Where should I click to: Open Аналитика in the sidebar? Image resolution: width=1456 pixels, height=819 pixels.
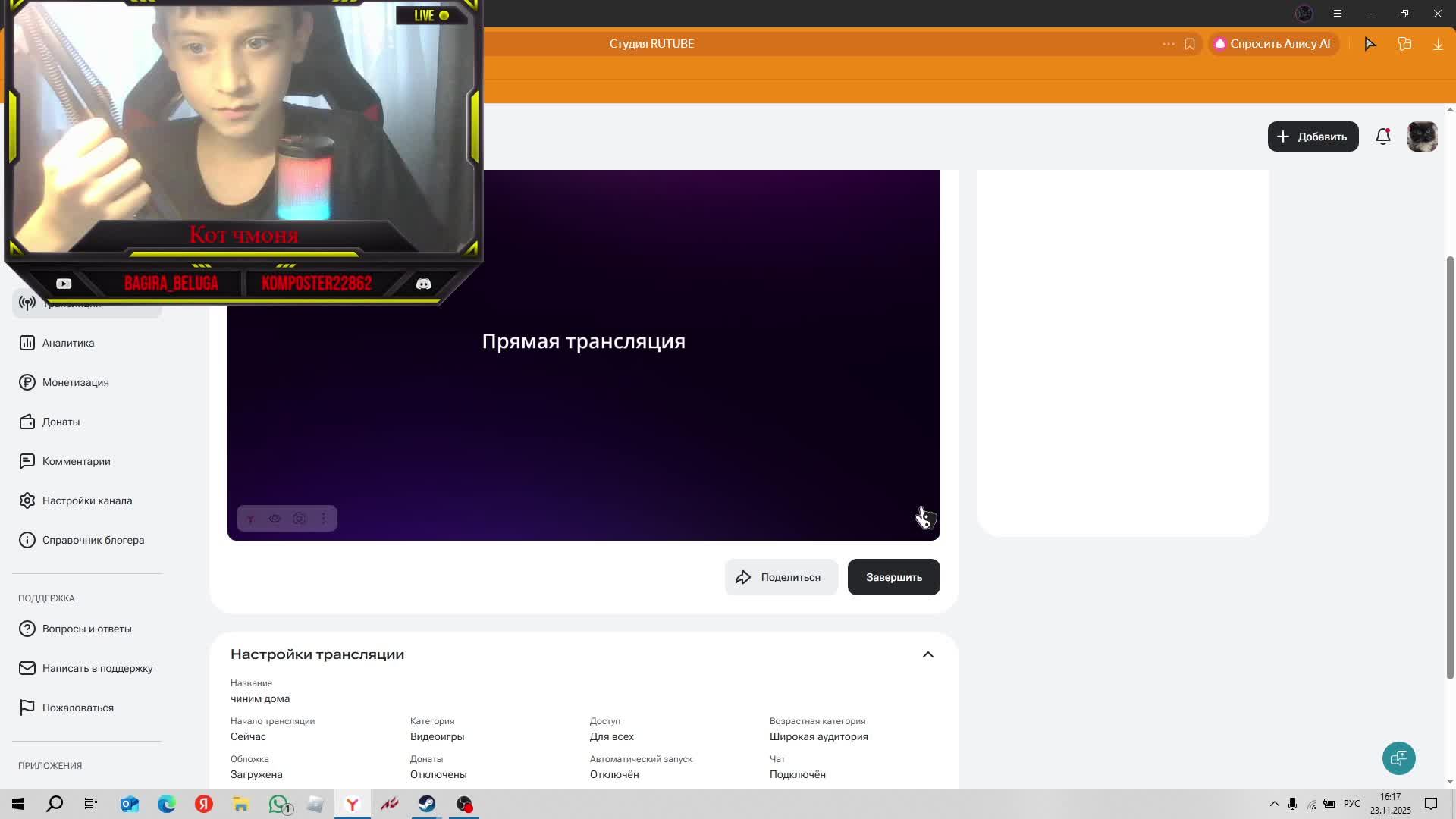point(68,343)
